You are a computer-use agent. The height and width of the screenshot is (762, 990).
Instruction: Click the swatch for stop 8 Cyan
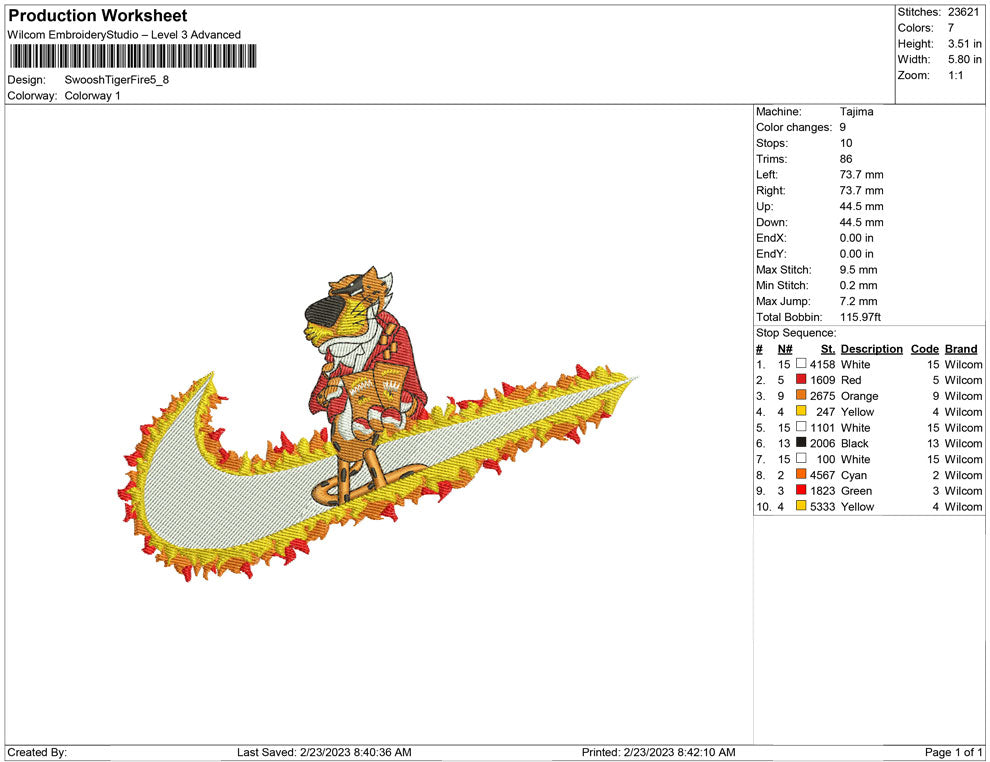click(801, 474)
